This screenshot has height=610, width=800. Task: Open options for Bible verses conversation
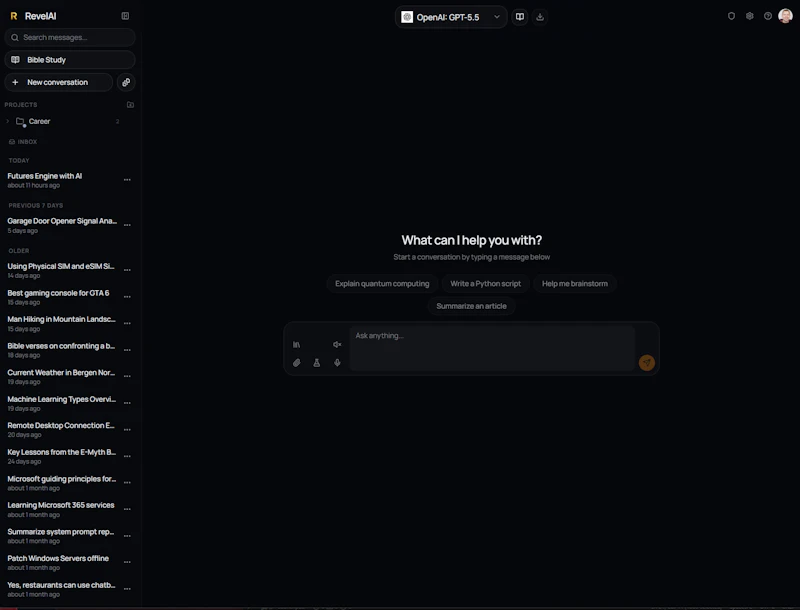(127, 350)
